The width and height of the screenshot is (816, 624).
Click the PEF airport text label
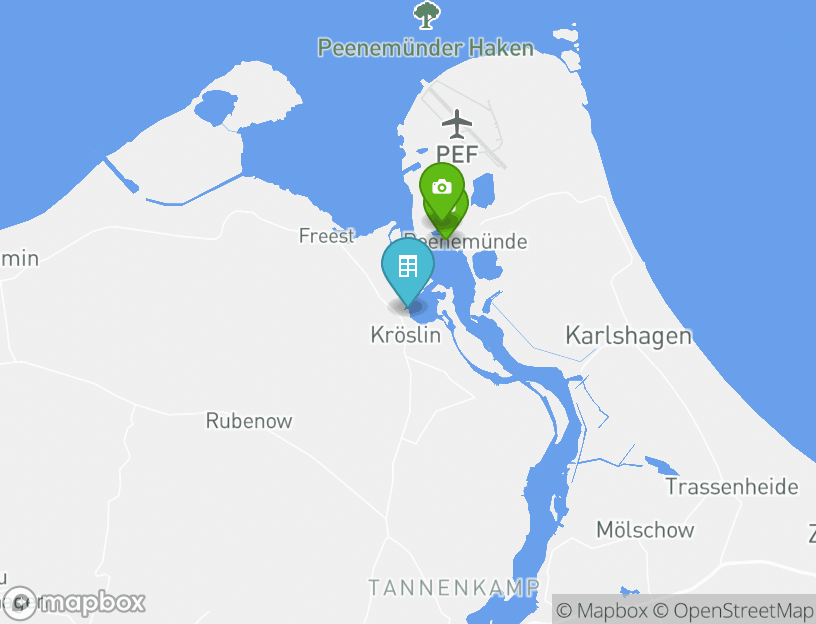[457, 155]
